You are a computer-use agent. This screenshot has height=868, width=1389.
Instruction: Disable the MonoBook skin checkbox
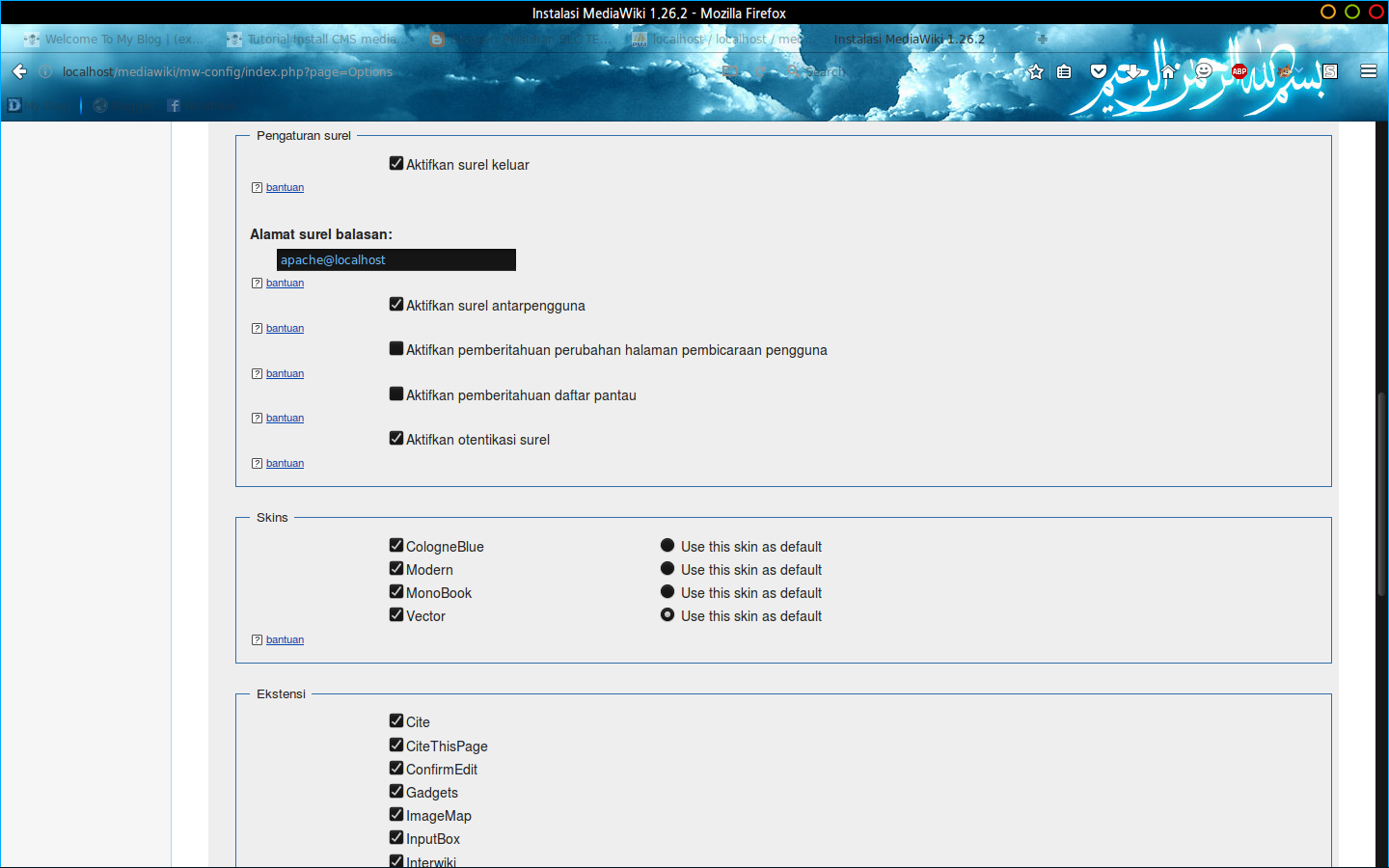(395, 591)
